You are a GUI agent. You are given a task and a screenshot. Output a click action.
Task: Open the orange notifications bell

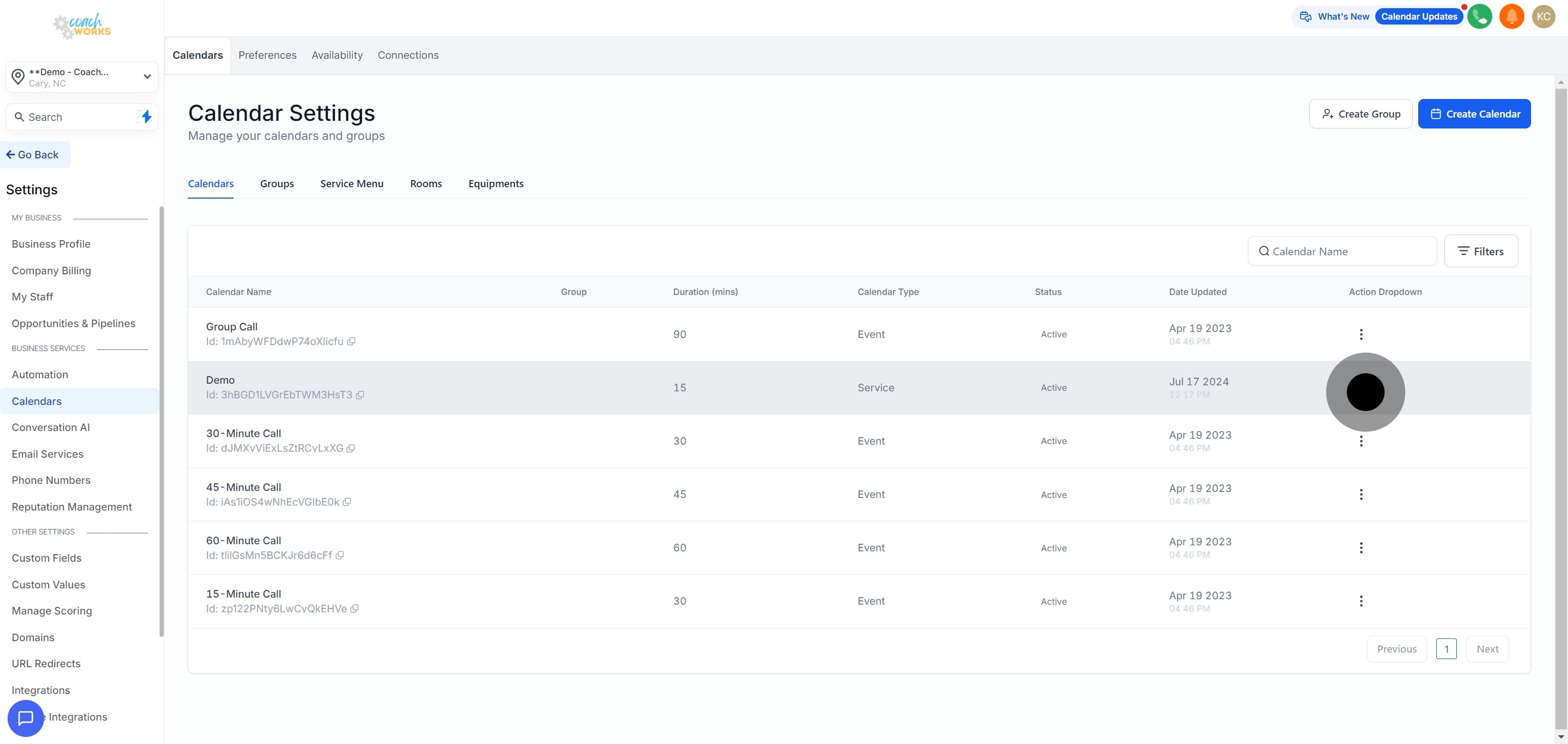pyautogui.click(x=1511, y=16)
